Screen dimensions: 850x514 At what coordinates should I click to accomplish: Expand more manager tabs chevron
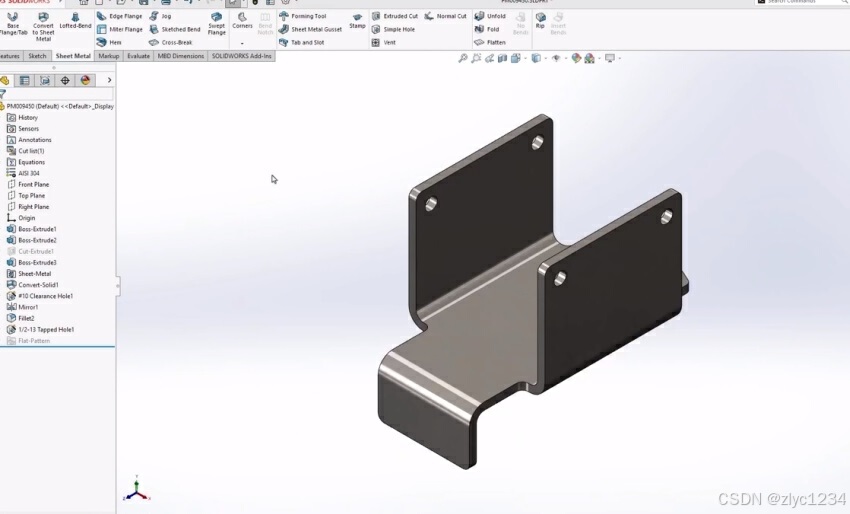click(109, 80)
